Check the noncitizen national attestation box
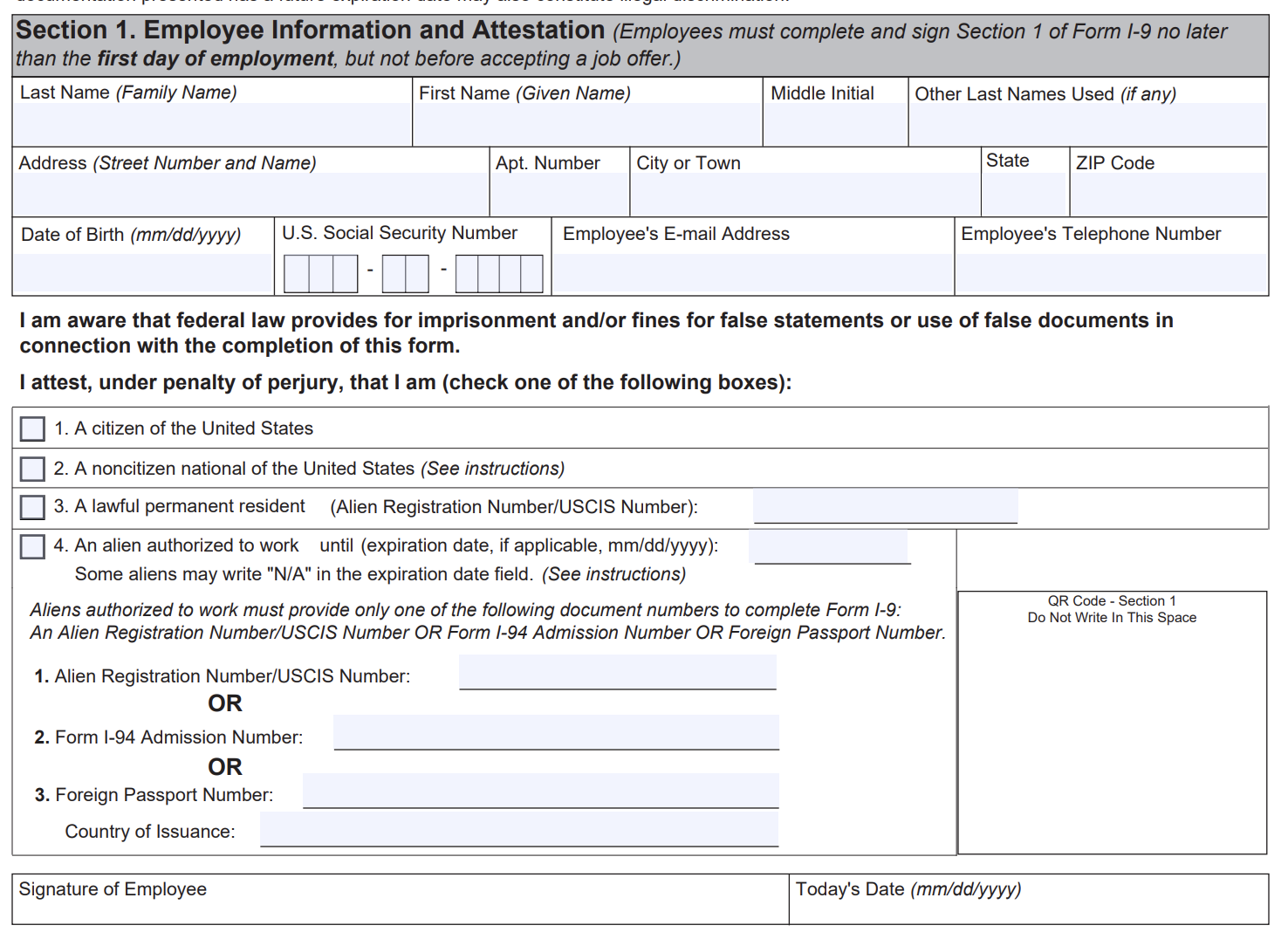The width and height of the screenshot is (1288, 939). coord(32,468)
